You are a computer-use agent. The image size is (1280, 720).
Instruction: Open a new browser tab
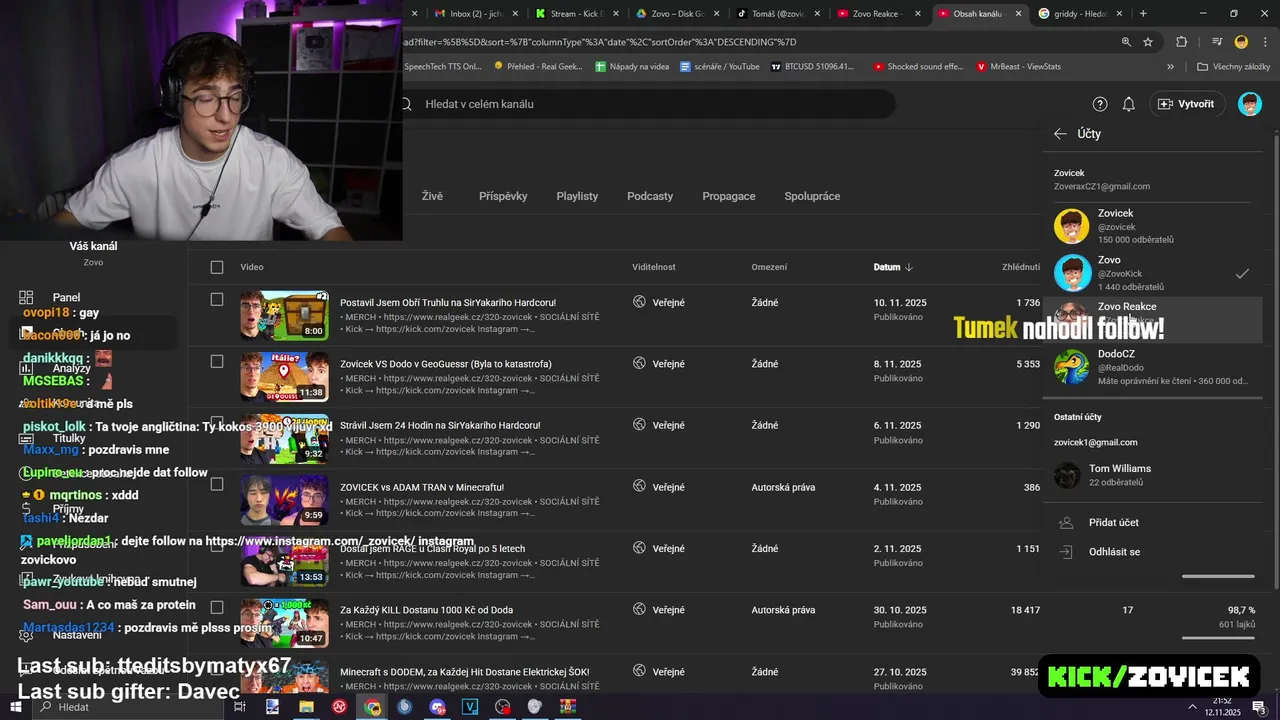(1143, 14)
